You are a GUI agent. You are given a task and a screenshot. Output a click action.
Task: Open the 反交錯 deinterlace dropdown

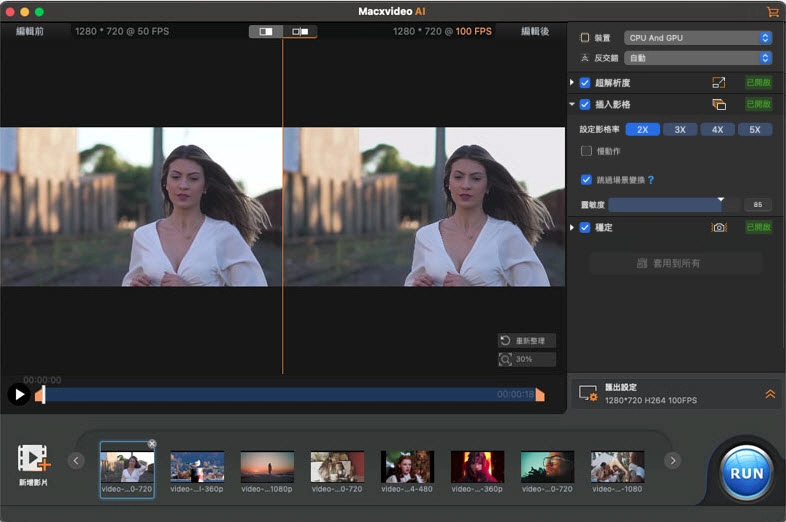click(698, 58)
